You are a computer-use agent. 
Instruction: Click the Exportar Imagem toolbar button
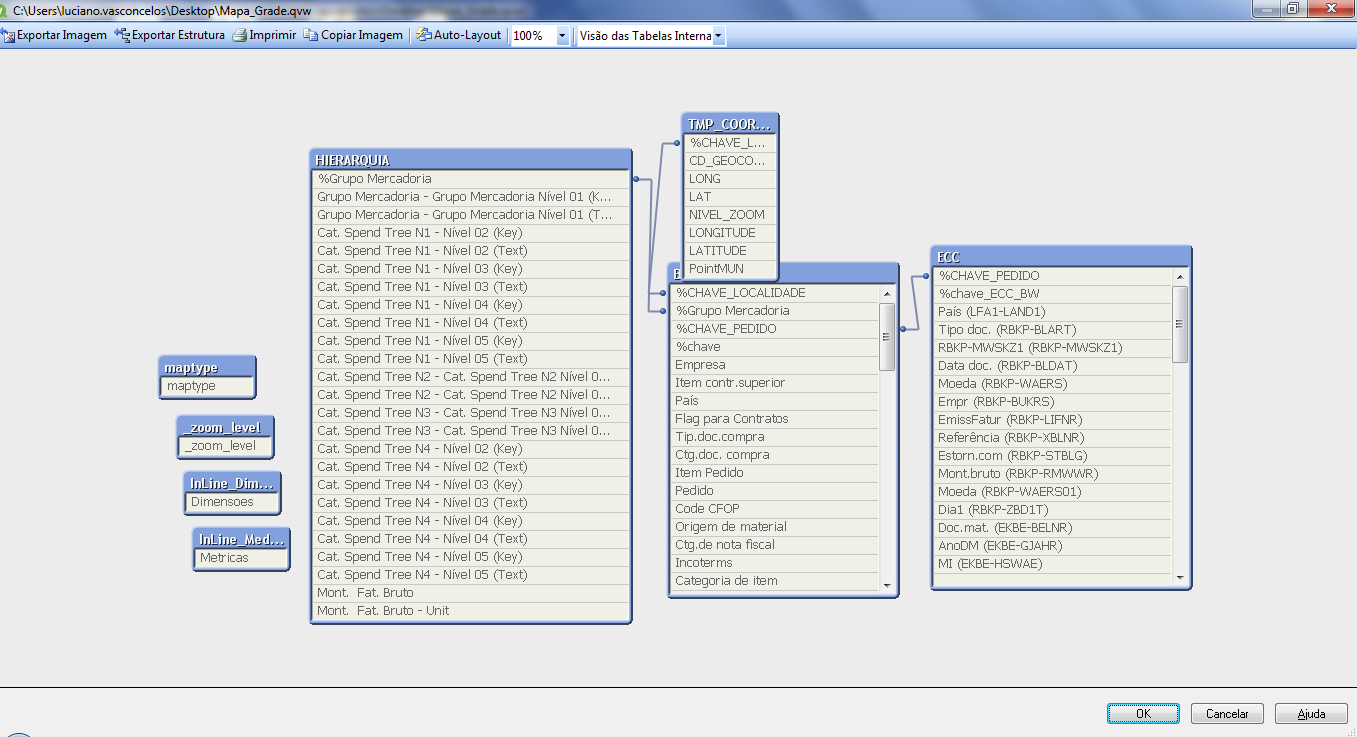point(55,35)
